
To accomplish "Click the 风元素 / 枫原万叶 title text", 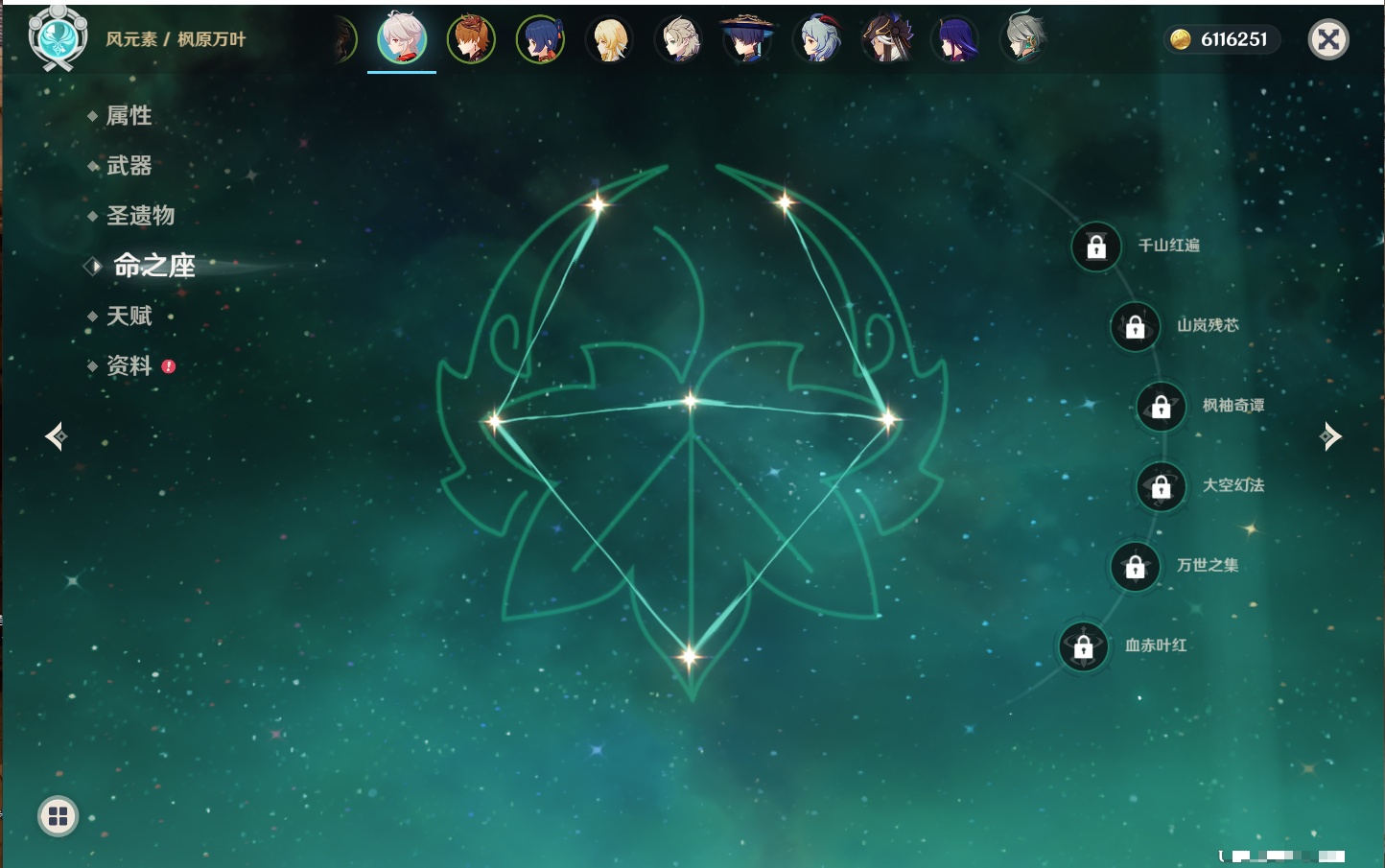I will pos(176,39).
